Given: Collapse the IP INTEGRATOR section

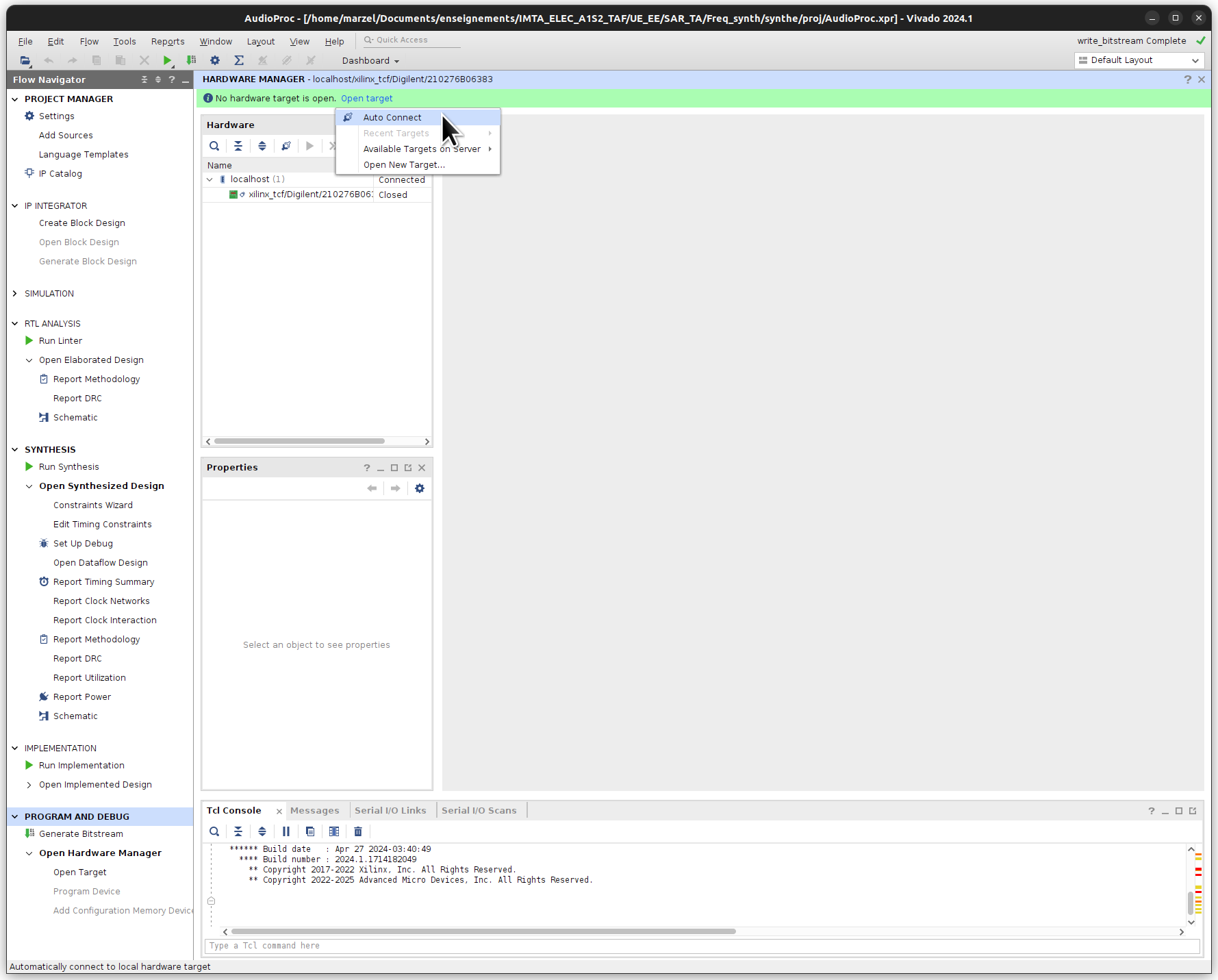Looking at the screenshot, I should click(x=15, y=206).
